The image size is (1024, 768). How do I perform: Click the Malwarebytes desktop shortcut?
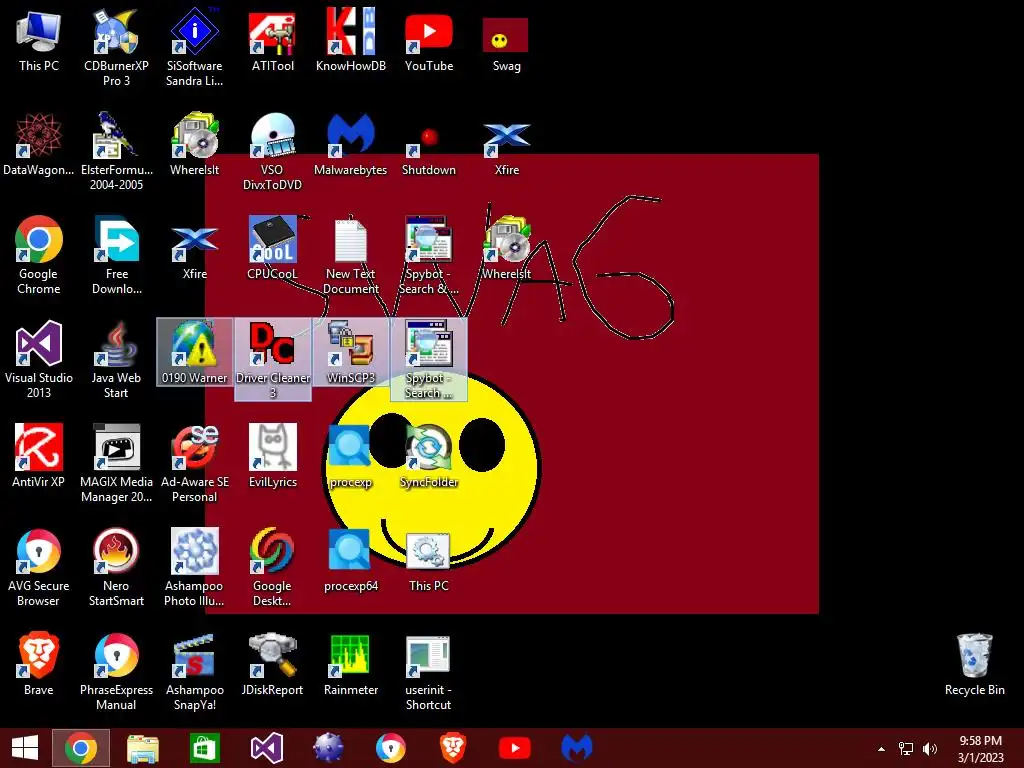click(x=351, y=144)
